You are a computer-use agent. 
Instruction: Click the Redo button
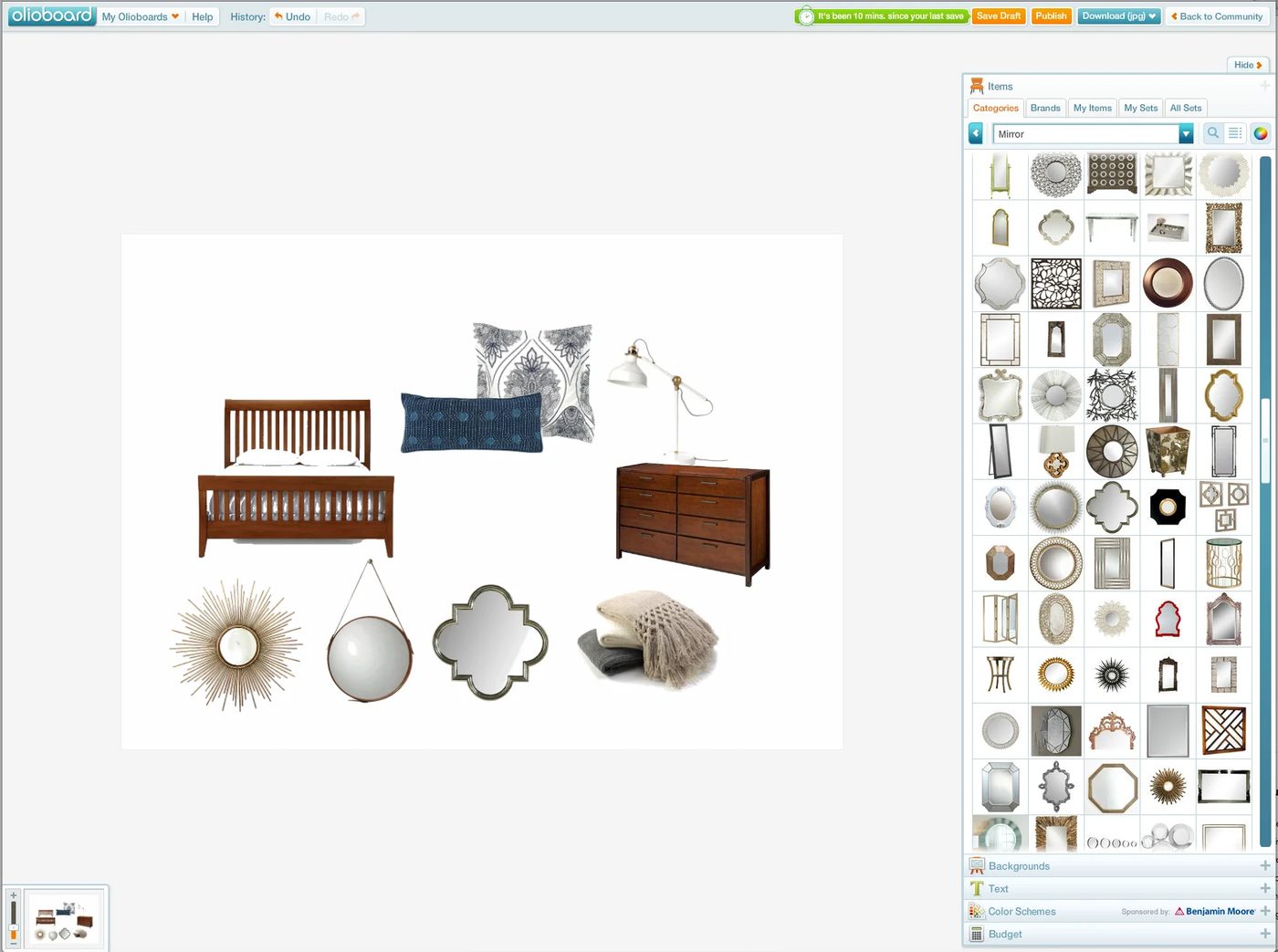pos(341,16)
